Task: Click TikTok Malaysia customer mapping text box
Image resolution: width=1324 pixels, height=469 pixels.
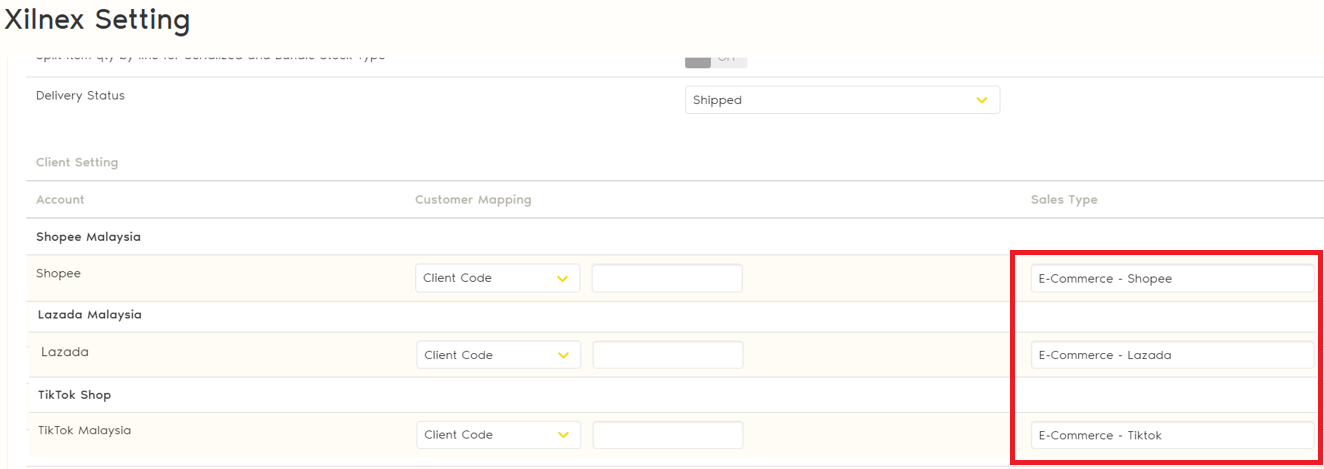Action: coord(668,435)
